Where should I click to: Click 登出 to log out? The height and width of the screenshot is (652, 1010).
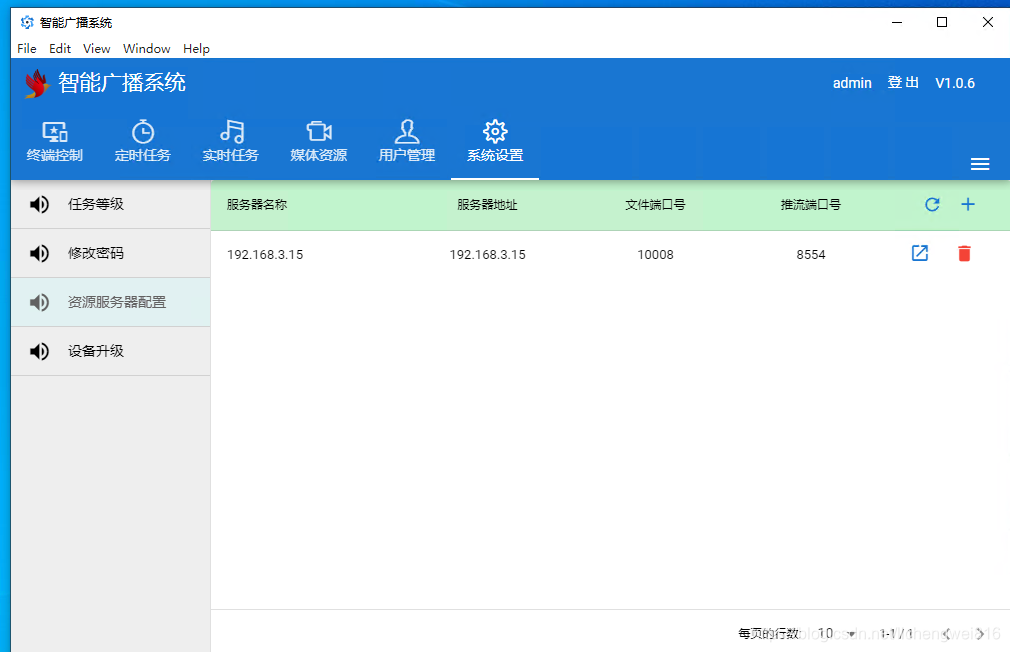[903, 83]
